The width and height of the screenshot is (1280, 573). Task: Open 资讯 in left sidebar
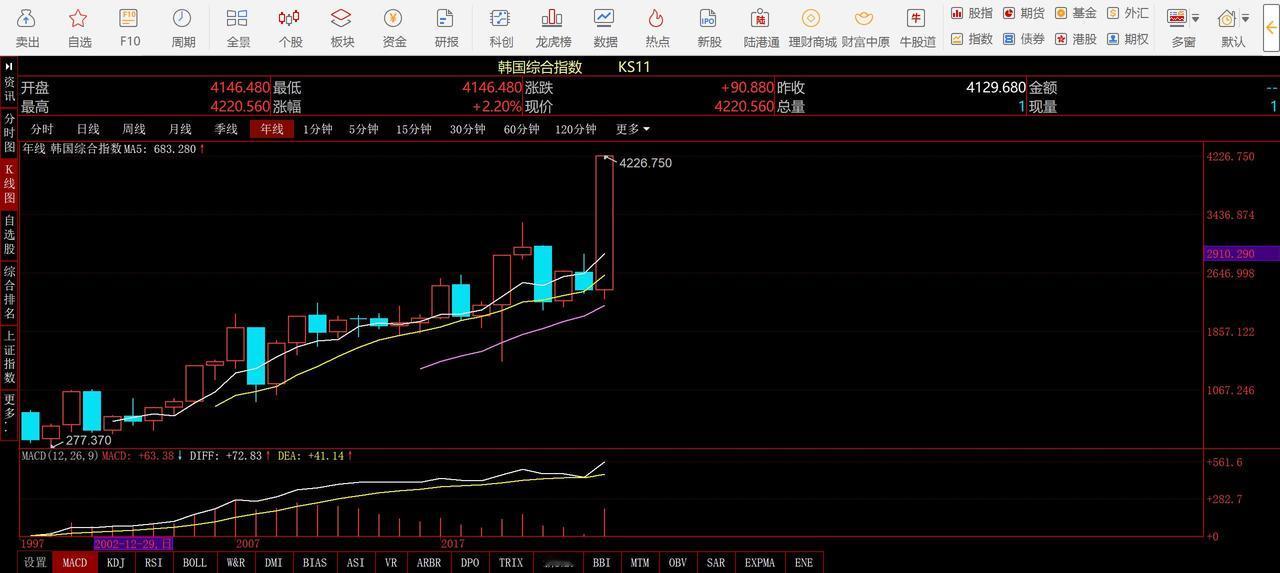pos(9,89)
